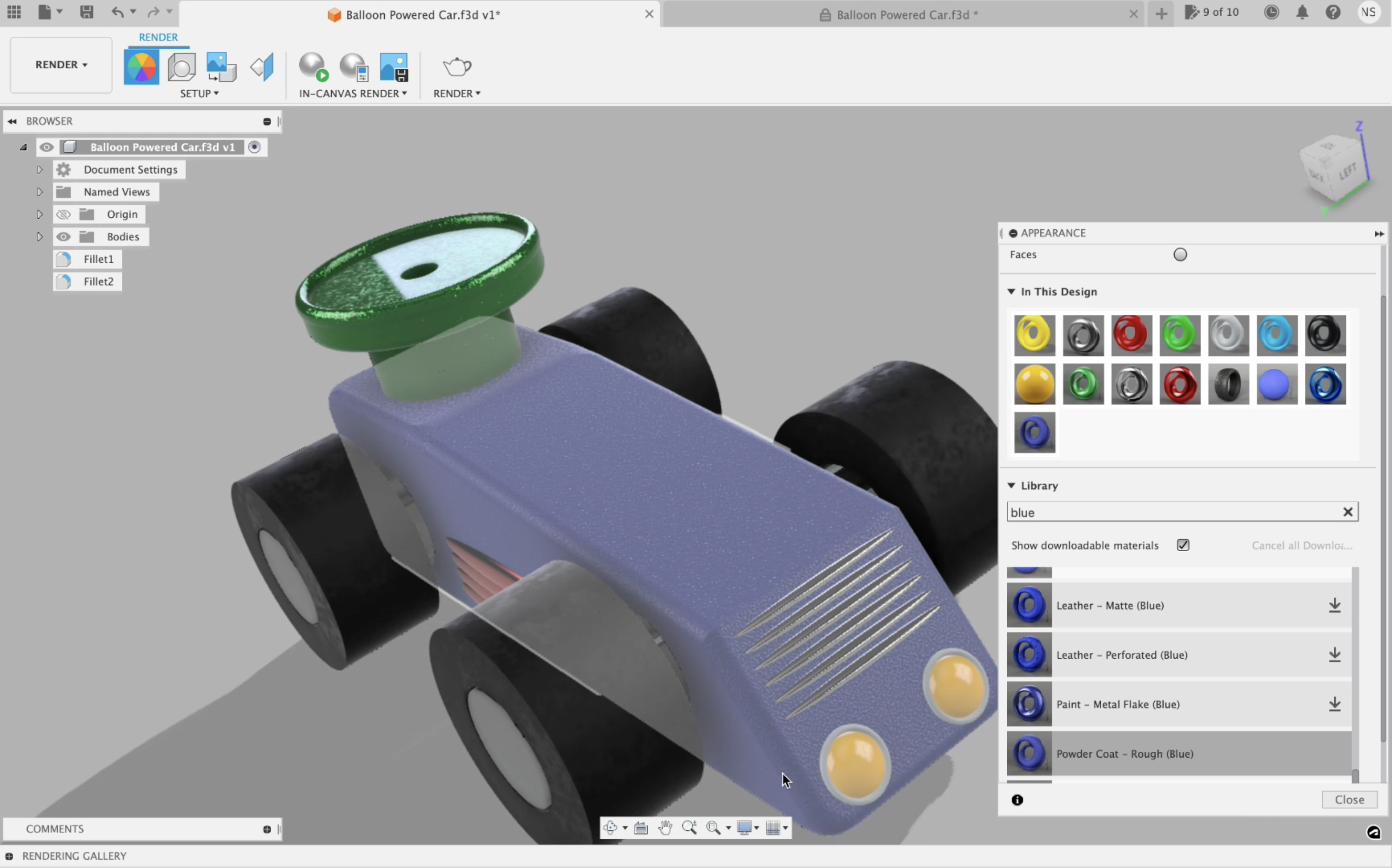Toggle visibility of the Bodies folder
The width and height of the screenshot is (1392, 868).
pyautogui.click(x=63, y=236)
